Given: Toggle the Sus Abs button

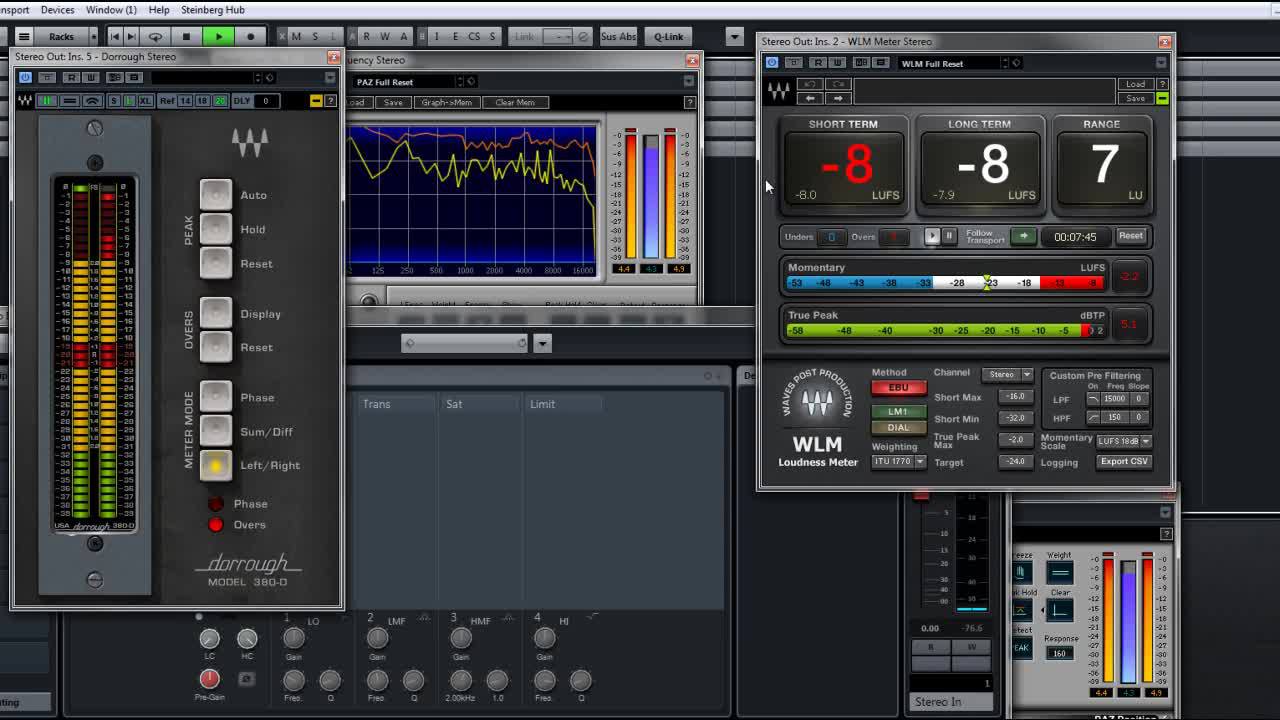Looking at the screenshot, I should pyautogui.click(x=619, y=37).
